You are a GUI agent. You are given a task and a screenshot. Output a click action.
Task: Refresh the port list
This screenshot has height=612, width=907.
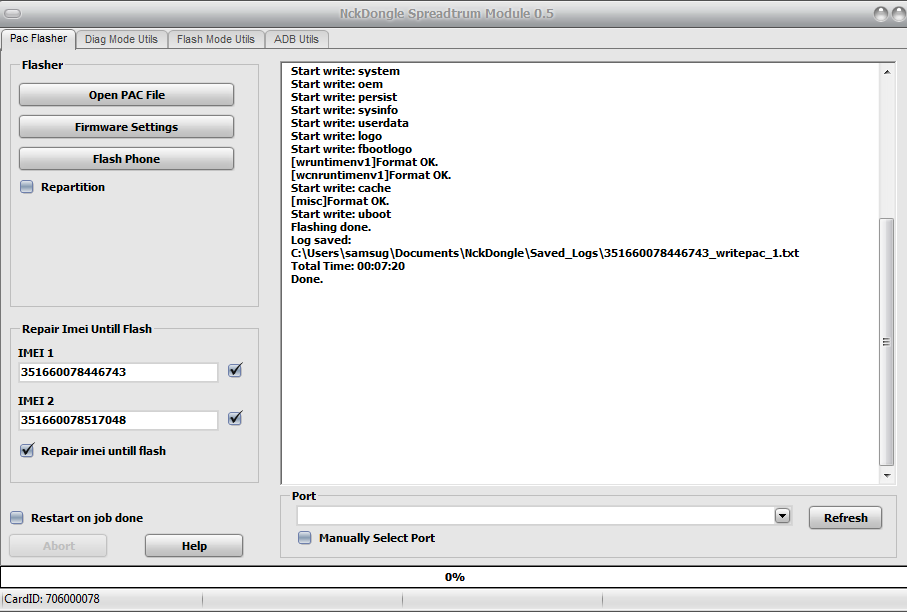tap(845, 518)
